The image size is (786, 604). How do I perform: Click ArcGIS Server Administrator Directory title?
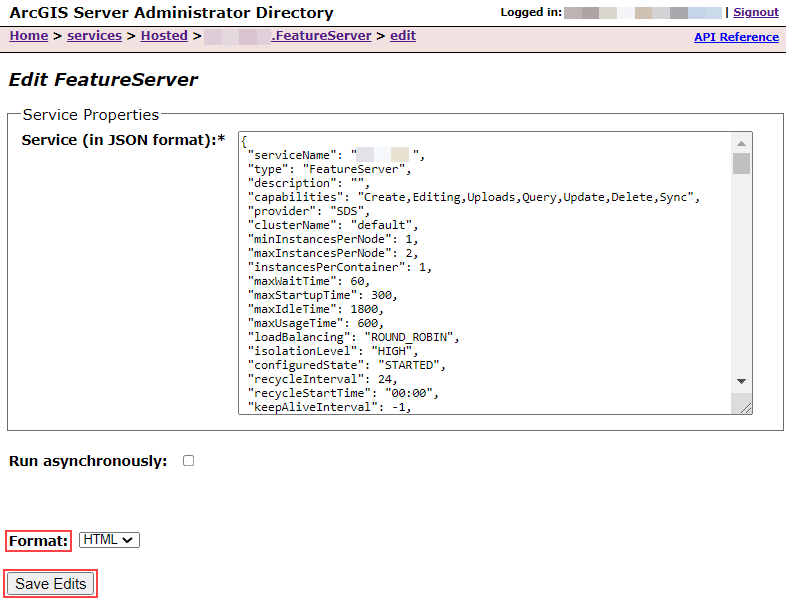171,13
